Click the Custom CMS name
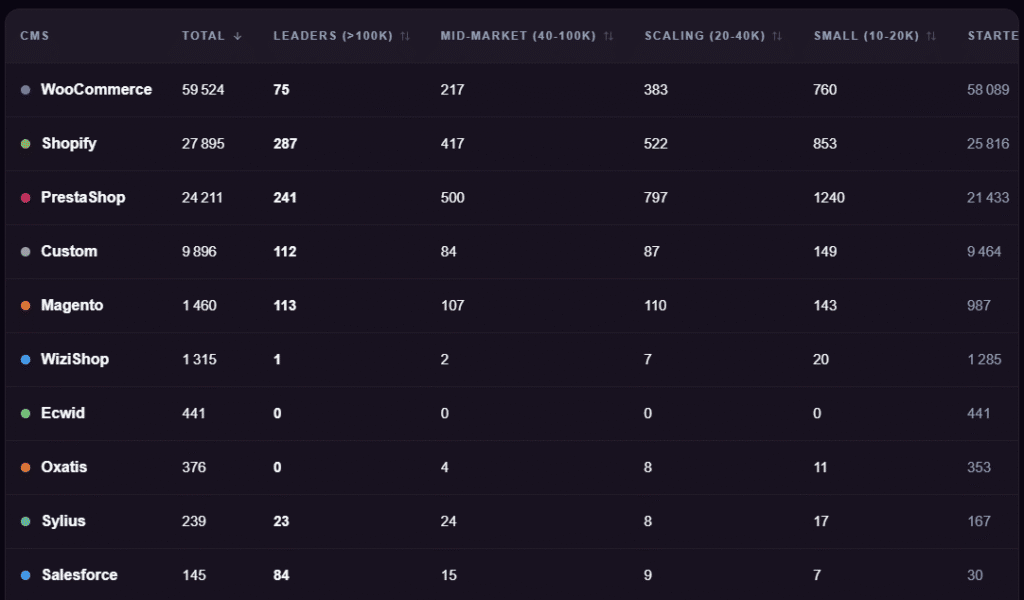Viewport: 1024px width, 600px height. click(69, 252)
